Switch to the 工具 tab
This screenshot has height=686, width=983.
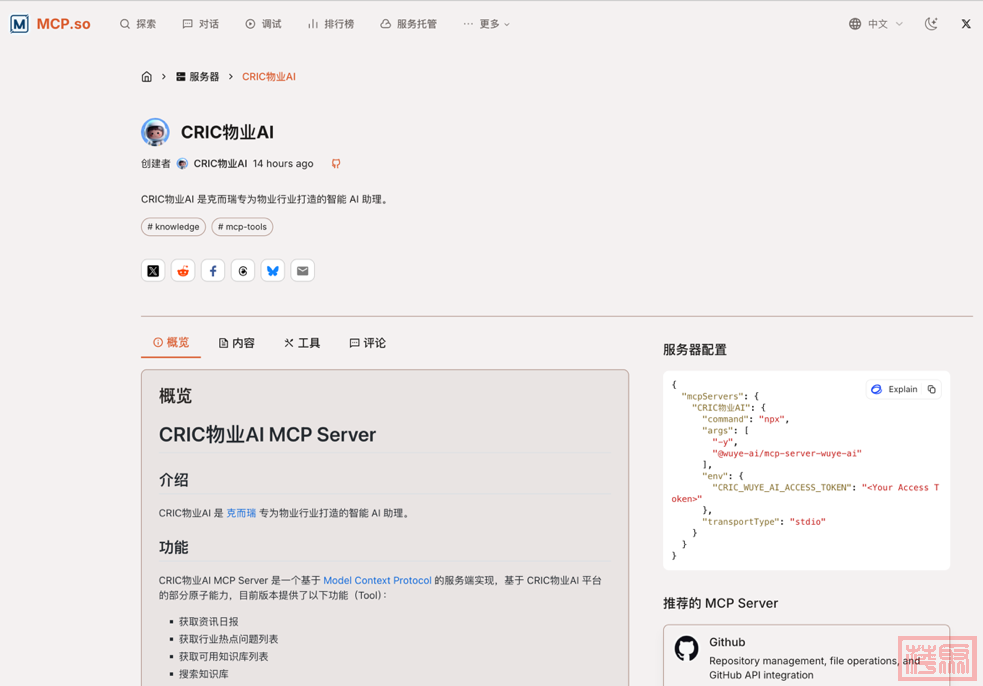302,343
